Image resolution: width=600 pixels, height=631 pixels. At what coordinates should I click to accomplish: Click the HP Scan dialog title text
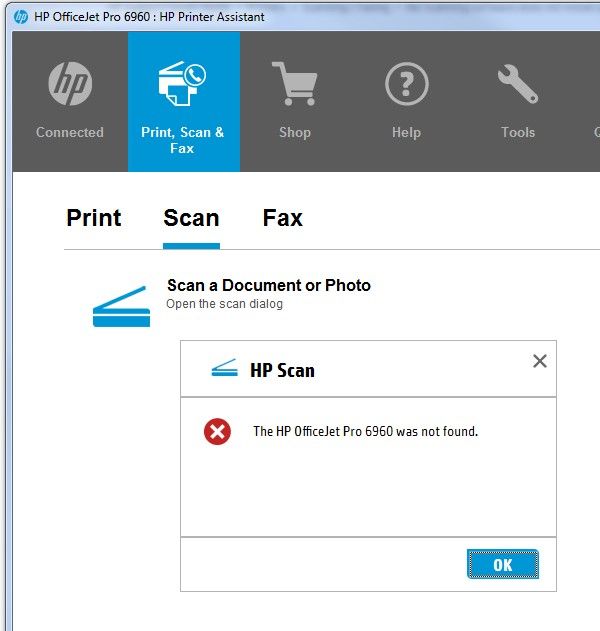282,370
